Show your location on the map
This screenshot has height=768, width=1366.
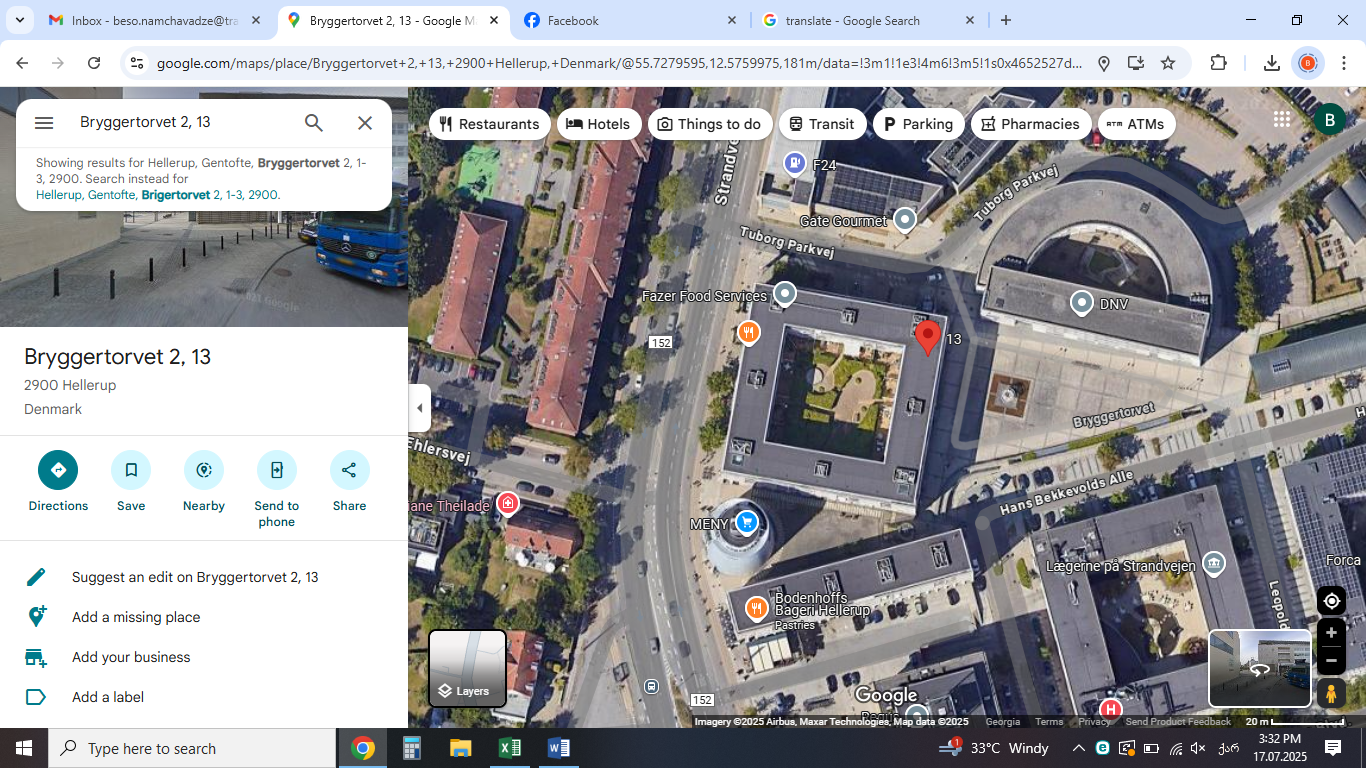[x=1331, y=601]
